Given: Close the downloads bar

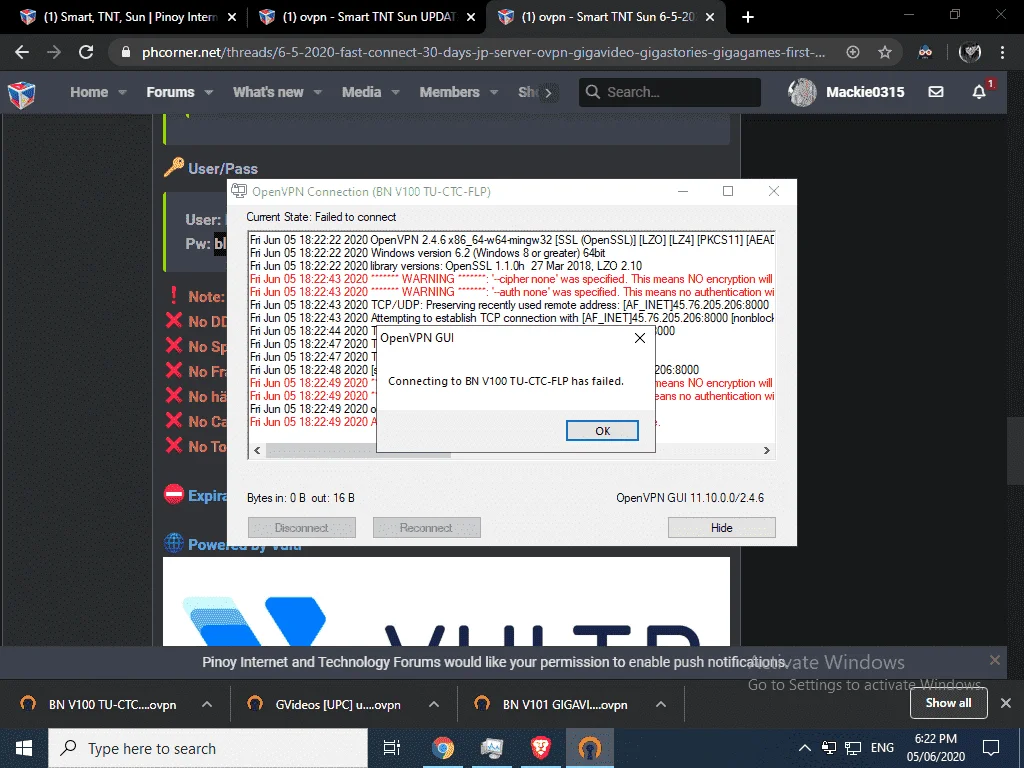Looking at the screenshot, I should coord(1006,703).
